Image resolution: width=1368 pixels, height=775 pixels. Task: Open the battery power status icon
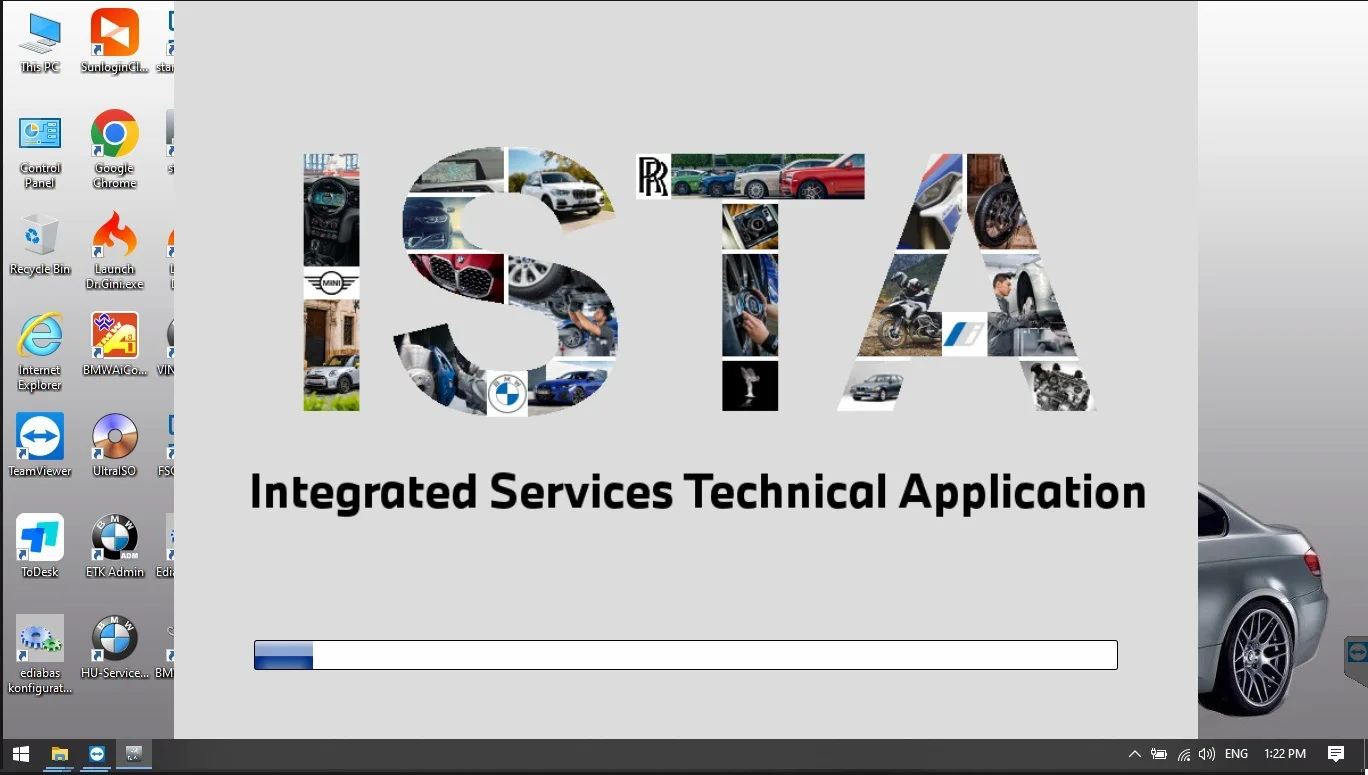1159,754
